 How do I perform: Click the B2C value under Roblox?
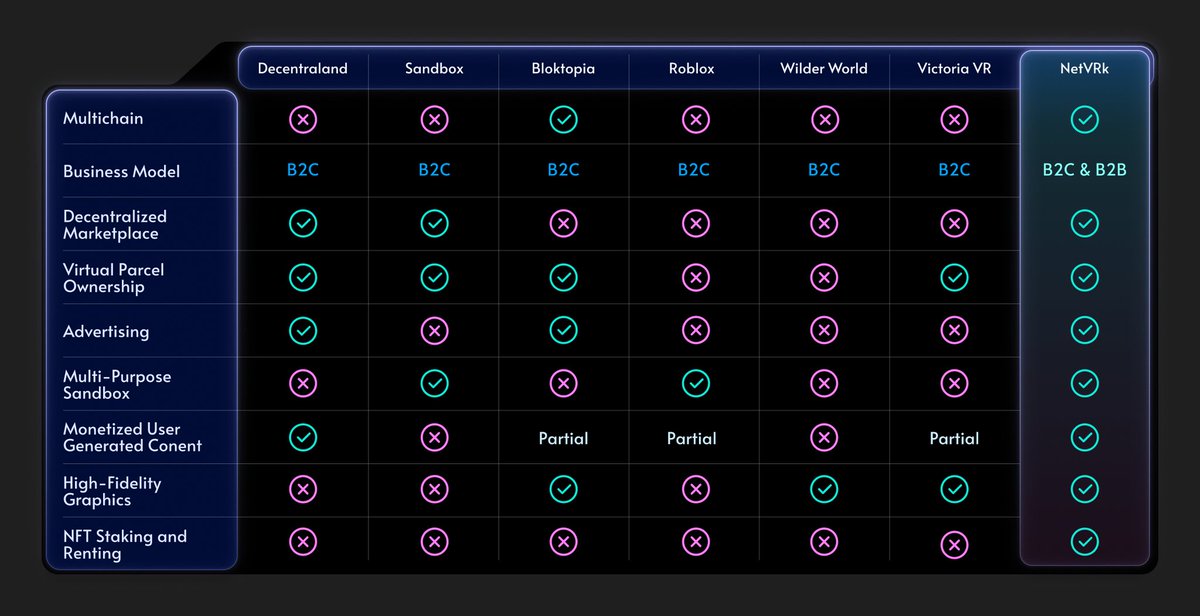click(694, 170)
